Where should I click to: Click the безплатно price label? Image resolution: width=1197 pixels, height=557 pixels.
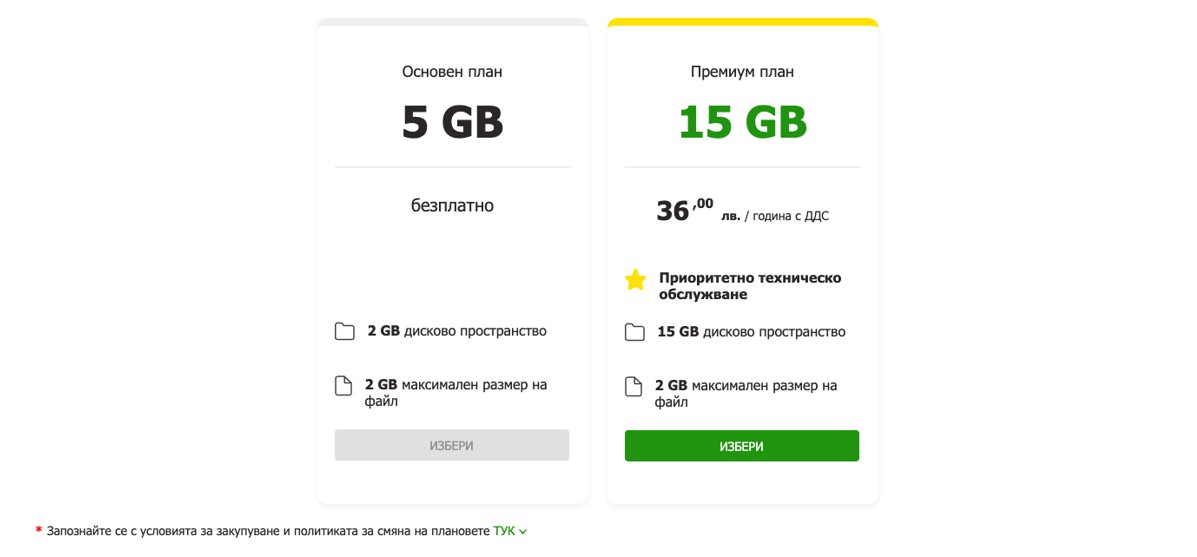(x=452, y=206)
